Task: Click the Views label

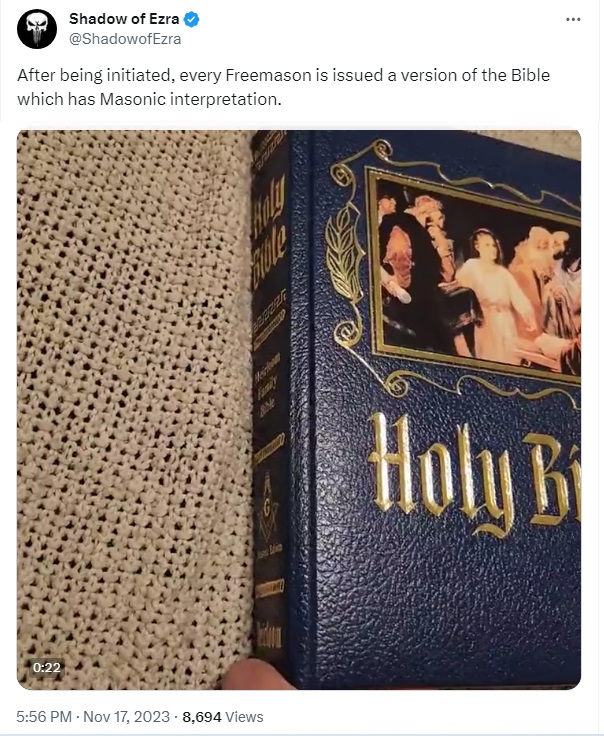Action: 245,717
